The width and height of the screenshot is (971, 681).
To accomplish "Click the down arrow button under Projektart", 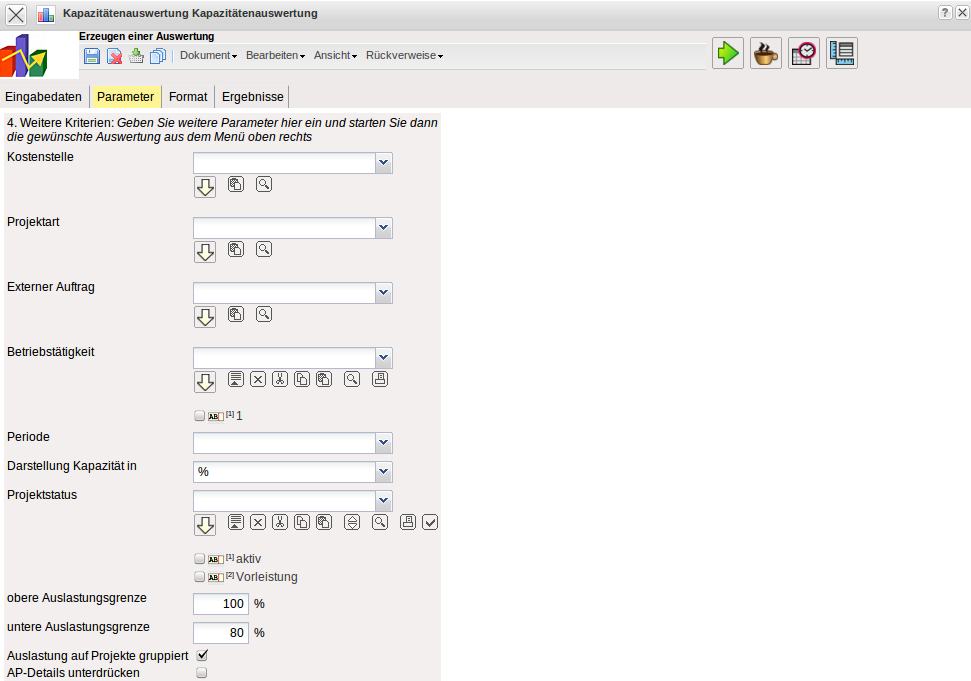I will (x=205, y=252).
